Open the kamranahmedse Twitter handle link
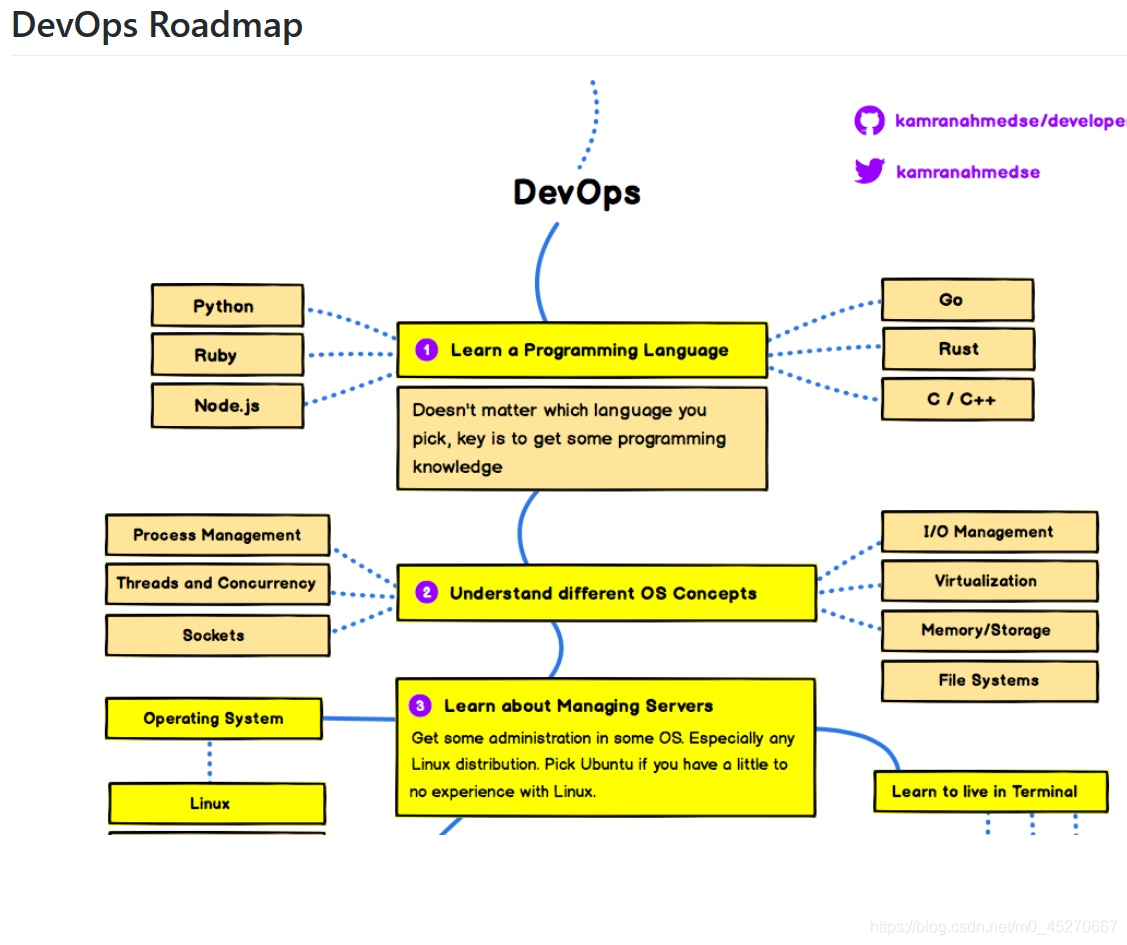This screenshot has width=1127, height=945. 967,172
